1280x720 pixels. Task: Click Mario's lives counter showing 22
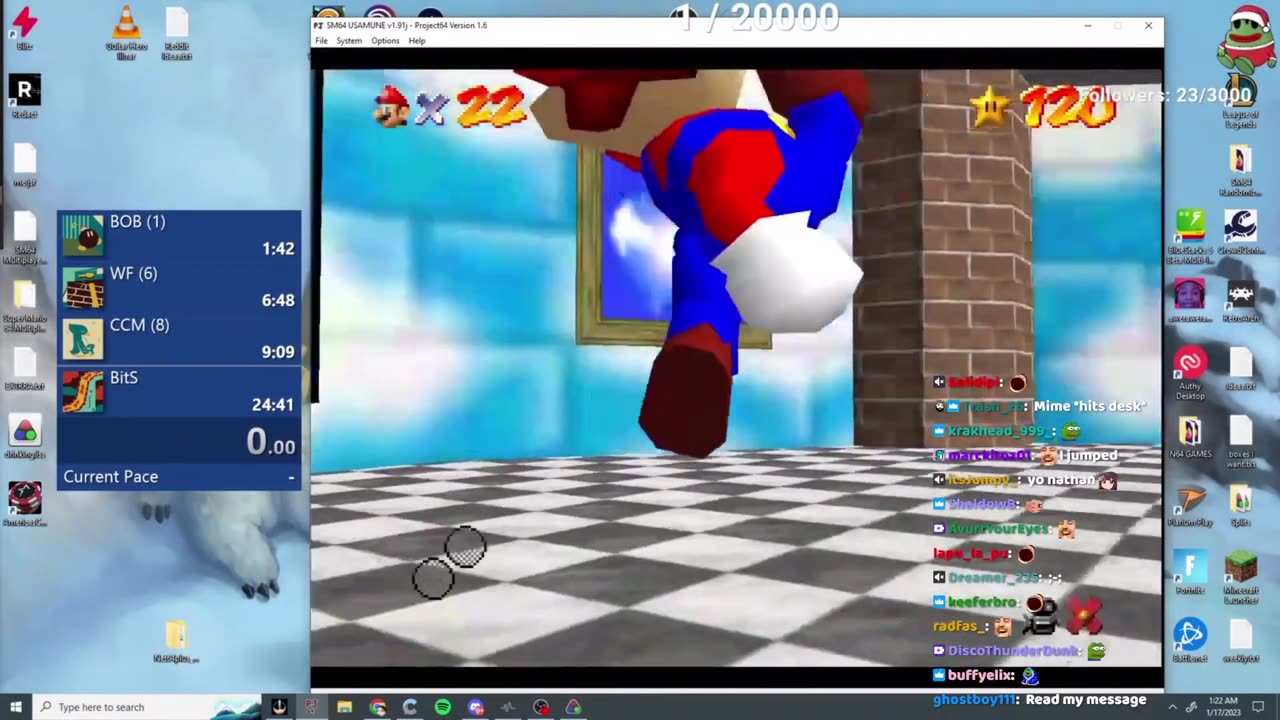coord(490,106)
